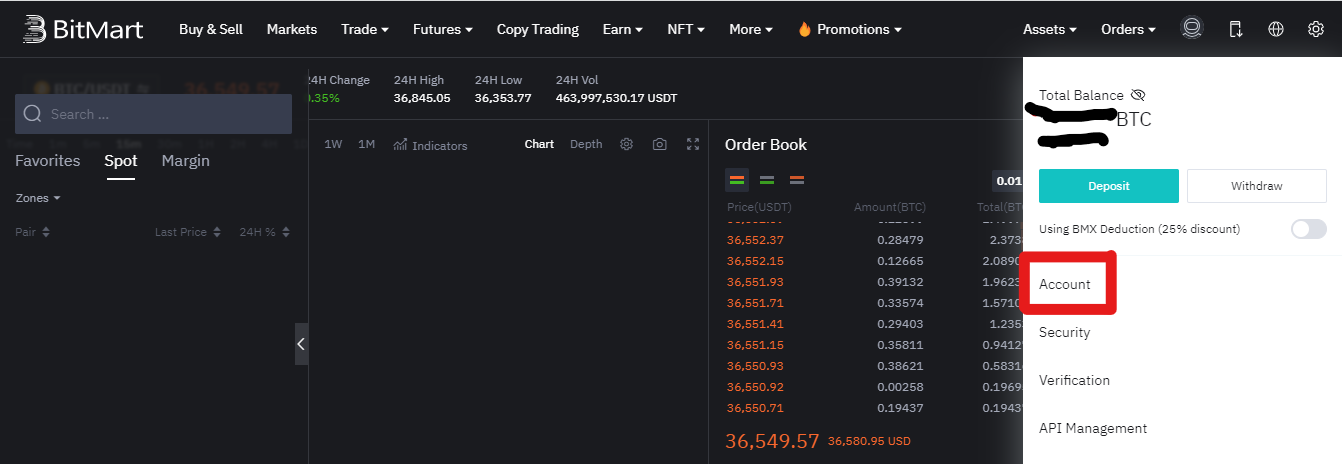Select the buy-only order book view icon

point(767,181)
